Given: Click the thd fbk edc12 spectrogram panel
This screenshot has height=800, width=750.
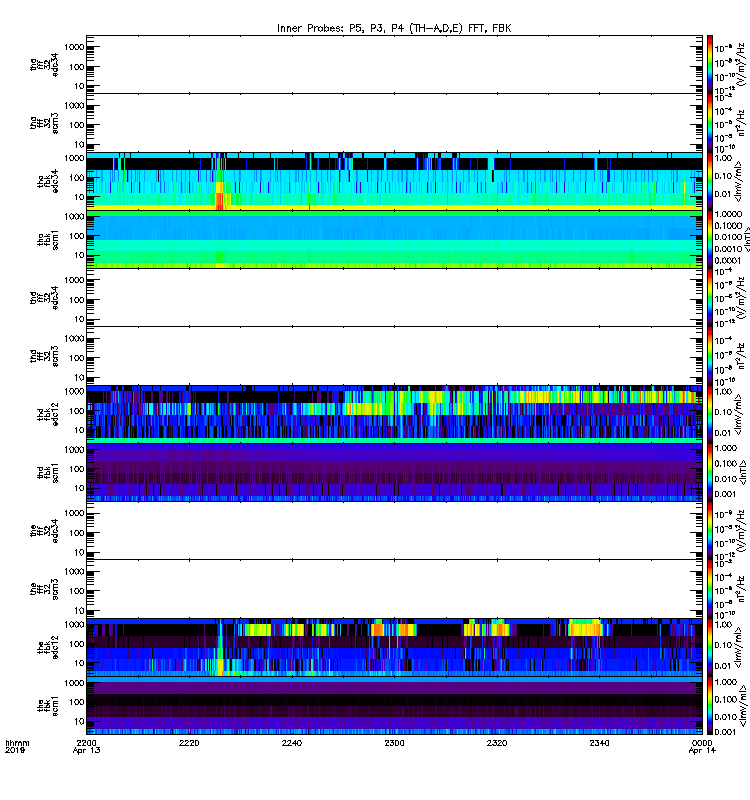Looking at the screenshot, I should coord(394,414).
